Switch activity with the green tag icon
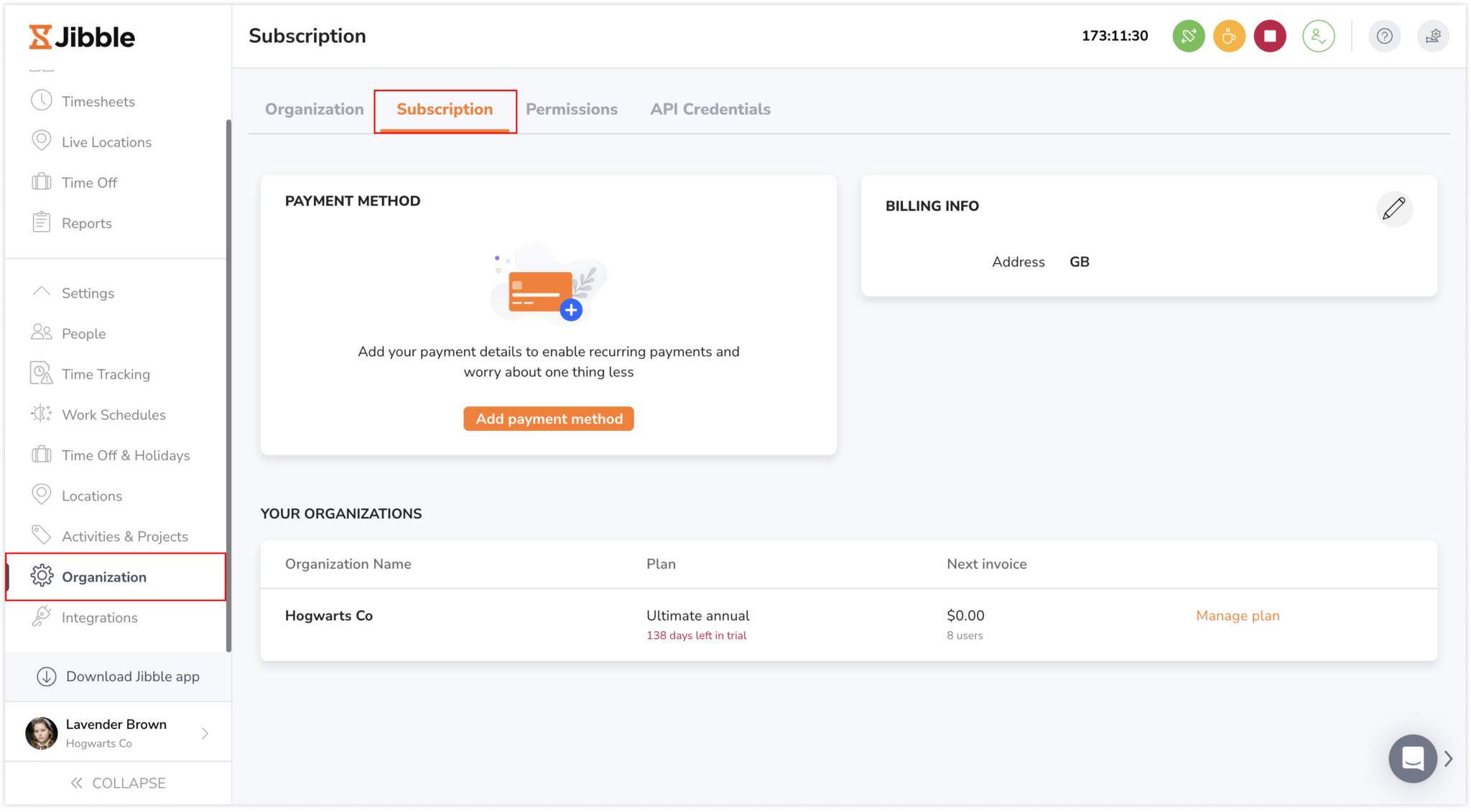Viewport: 1471px width, 812px height. (x=1188, y=35)
